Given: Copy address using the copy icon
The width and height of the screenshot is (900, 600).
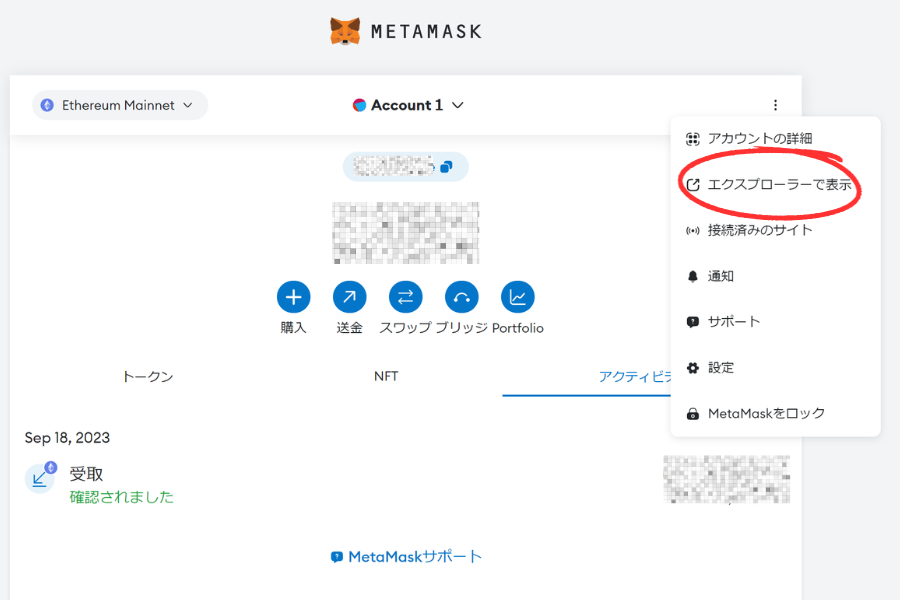Looking at the screenshot, I should point(446,167).
